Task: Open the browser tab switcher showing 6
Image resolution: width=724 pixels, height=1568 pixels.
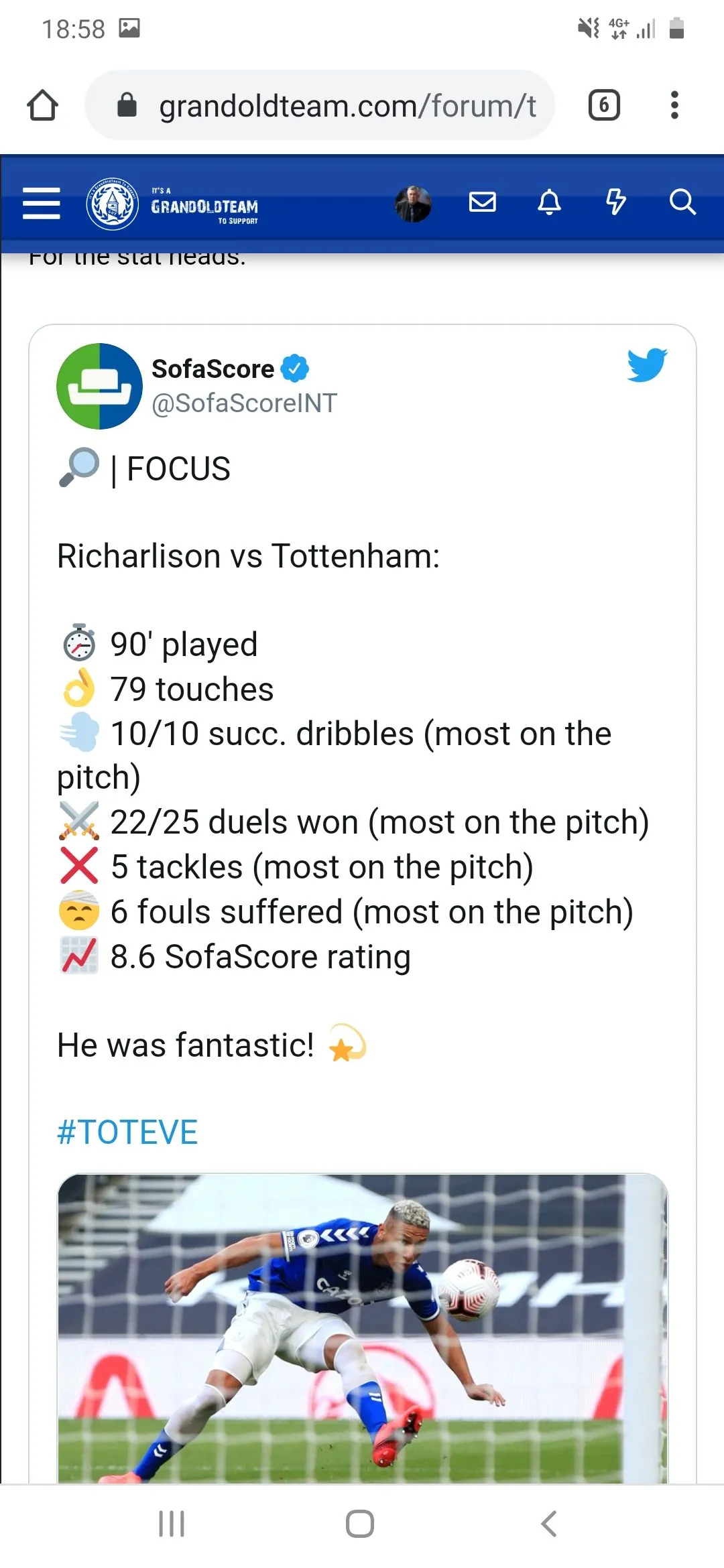Action: pos(604,105)
